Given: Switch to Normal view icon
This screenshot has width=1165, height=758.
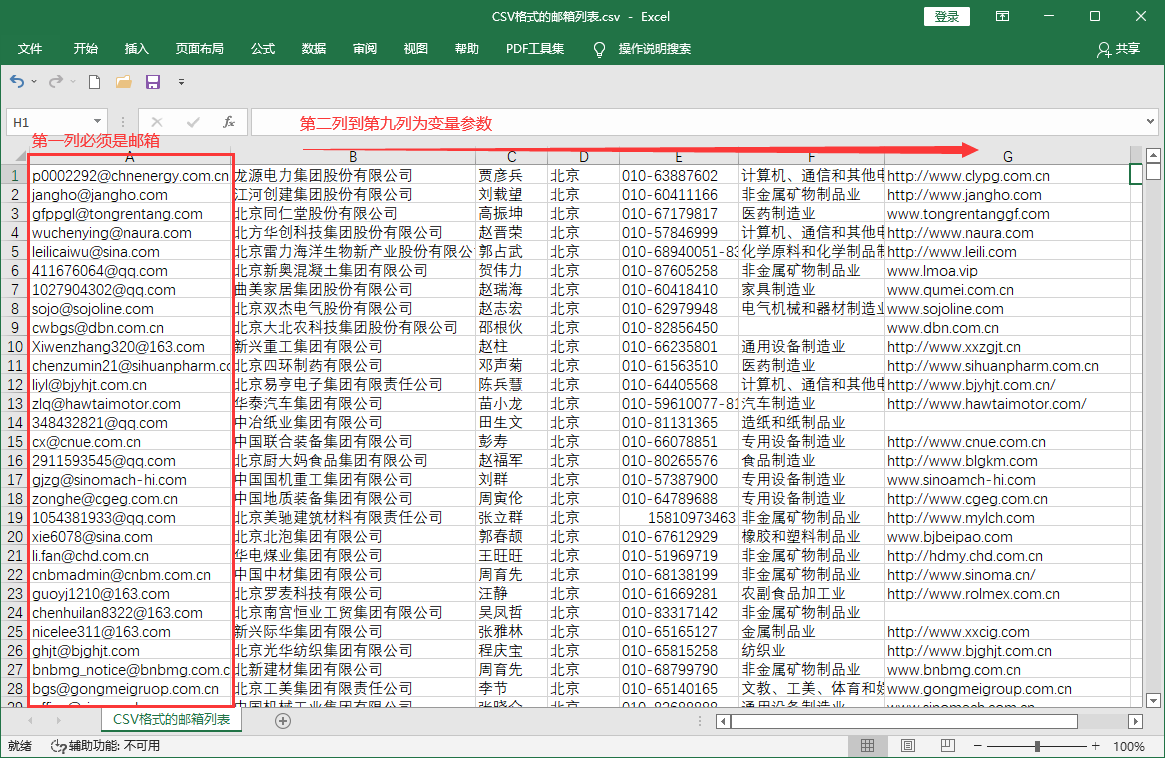Looking at the screenshot, I should coord(867,746).
